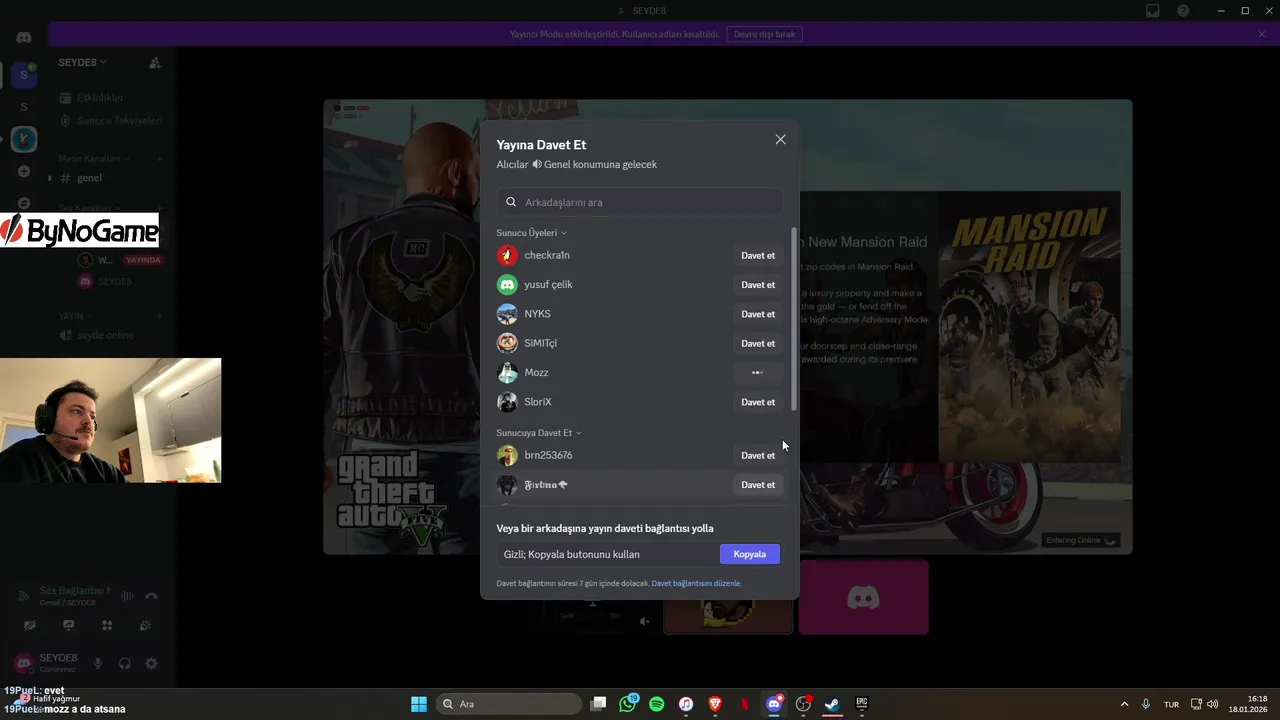Collapse the Sunucu Üyeleri section
This screenshot has height=720, width=1280.
[x=532, y=233]
